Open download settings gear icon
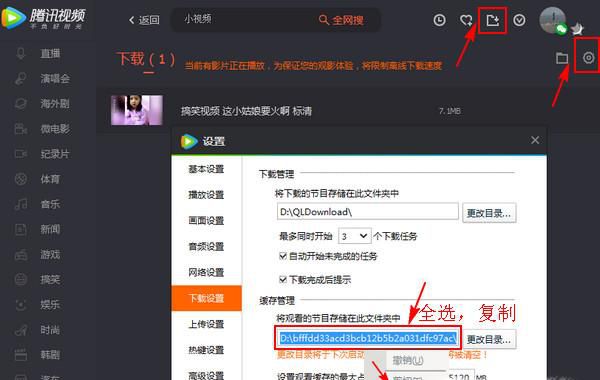The image size is (600, 380). (589, 58)
